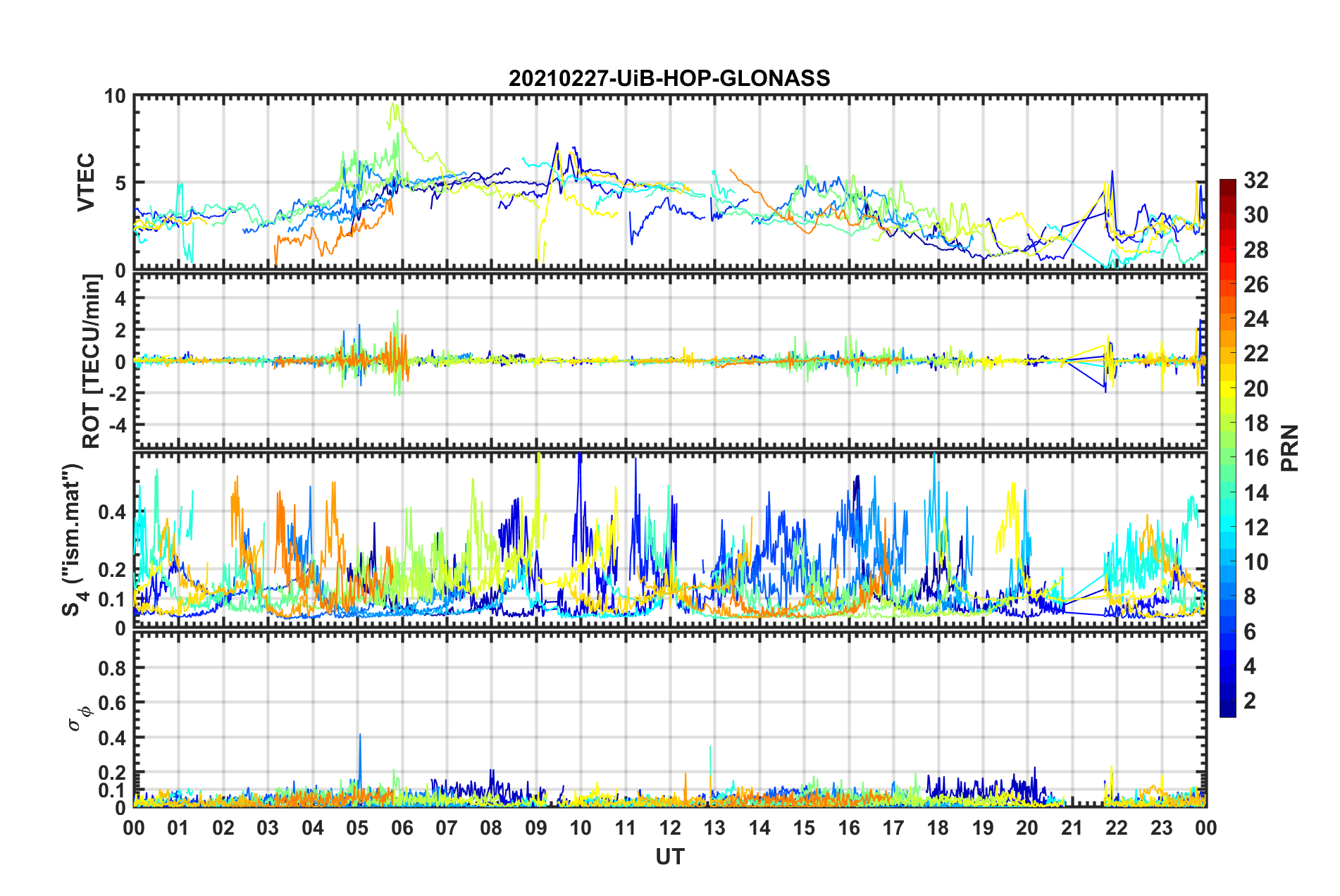This screenshot has height=896, width=1340.
Task: Click the VTEC axis label
Action: click(85, 182)
